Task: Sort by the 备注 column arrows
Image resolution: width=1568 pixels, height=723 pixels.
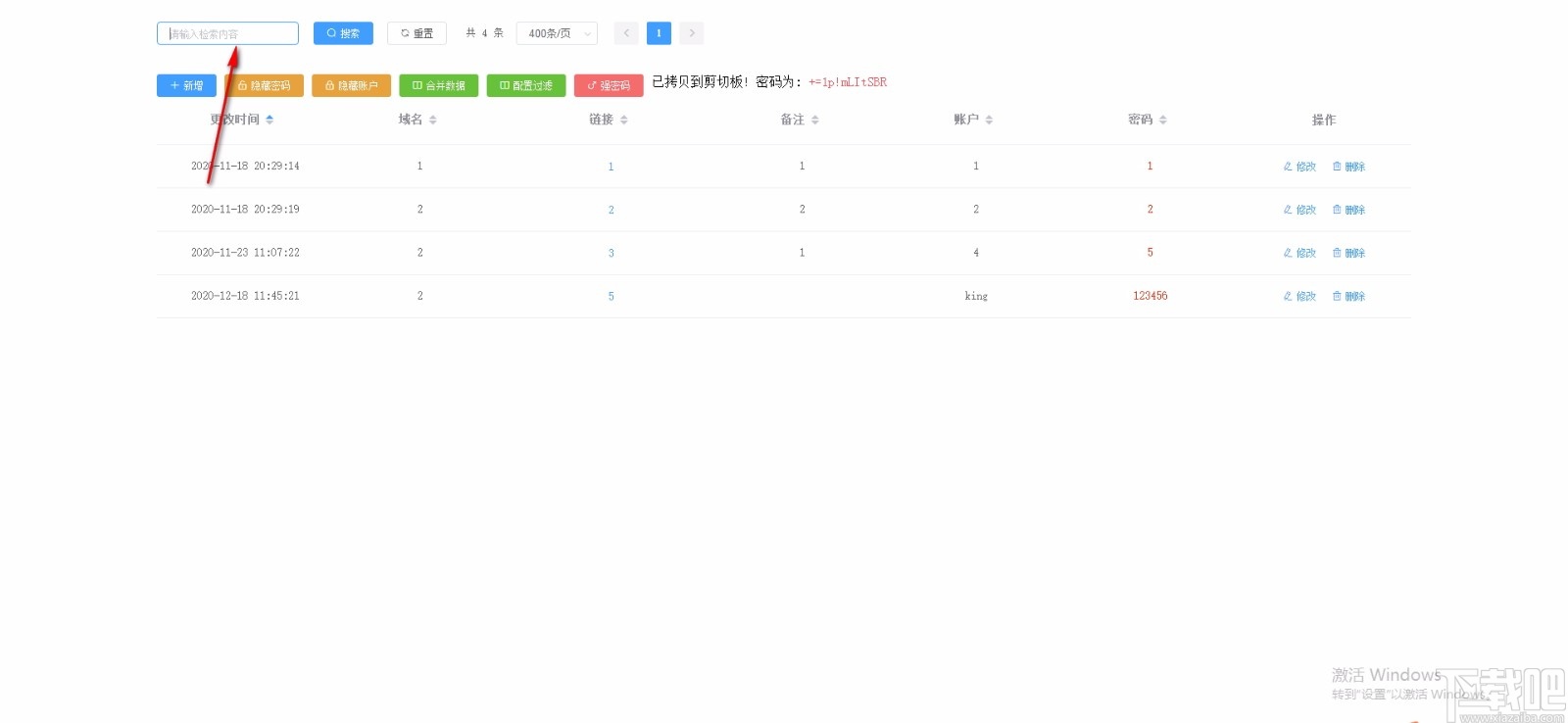Action: coord(814,120)
